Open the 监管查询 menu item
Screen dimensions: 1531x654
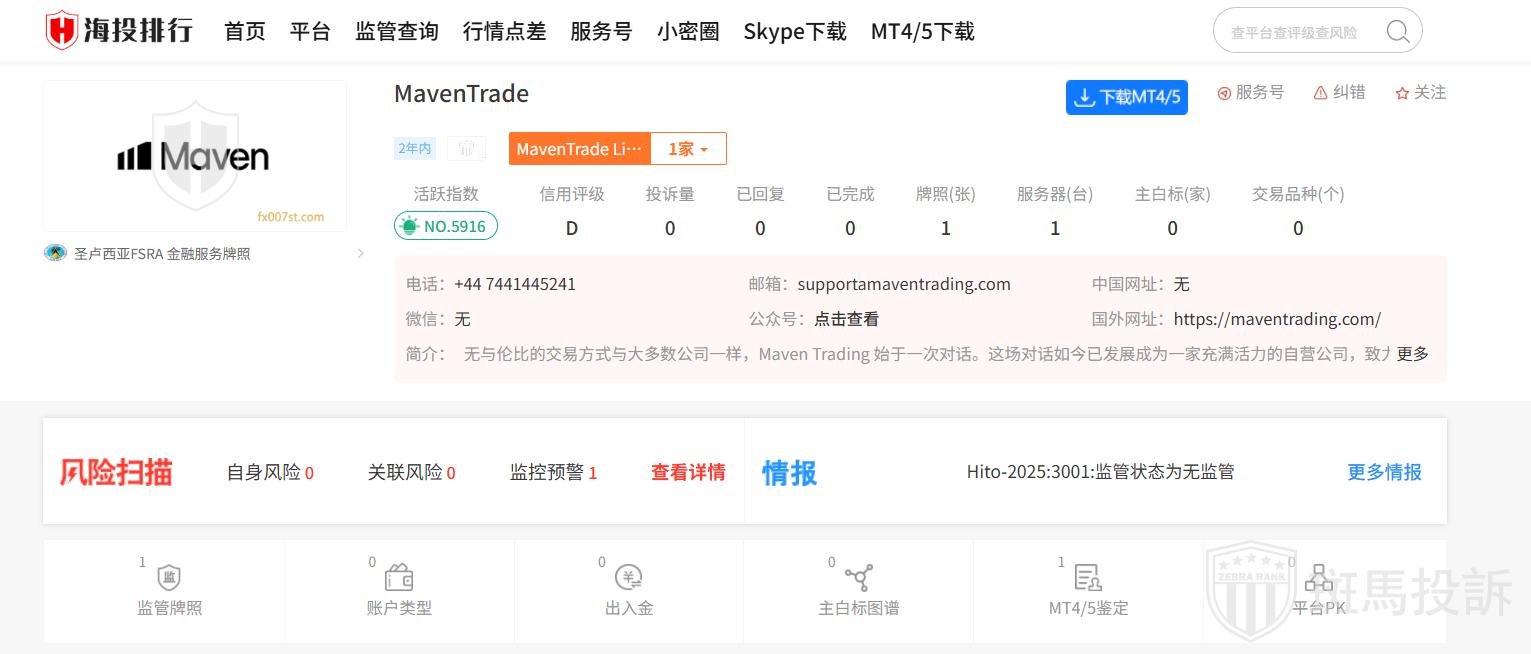396,32
